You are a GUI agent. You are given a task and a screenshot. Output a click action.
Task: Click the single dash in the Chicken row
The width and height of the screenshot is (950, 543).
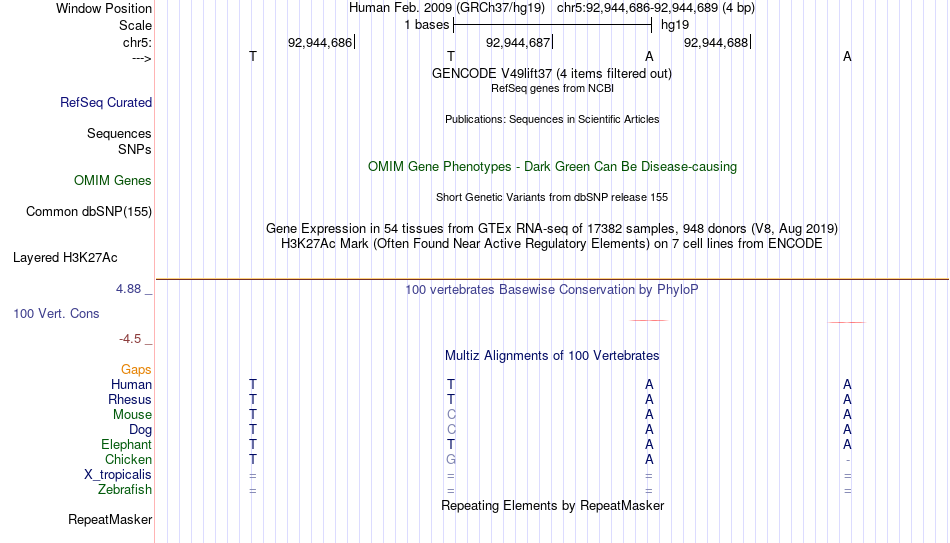pyautogui.click(x=848, y=460)
